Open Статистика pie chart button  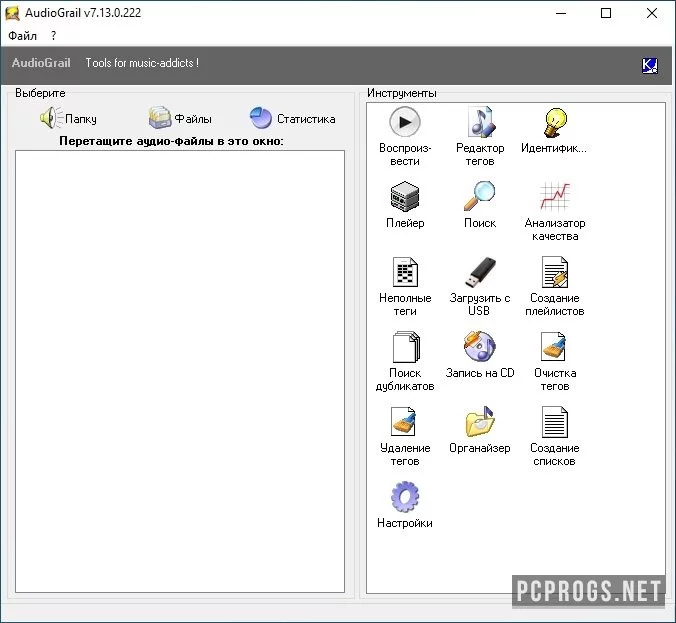pos(292,118)
